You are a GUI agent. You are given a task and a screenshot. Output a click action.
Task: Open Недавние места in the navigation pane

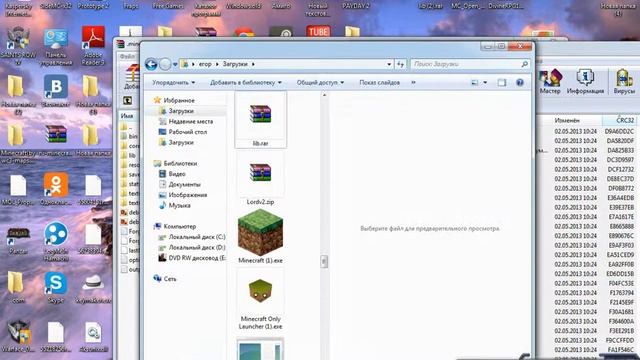191,121
